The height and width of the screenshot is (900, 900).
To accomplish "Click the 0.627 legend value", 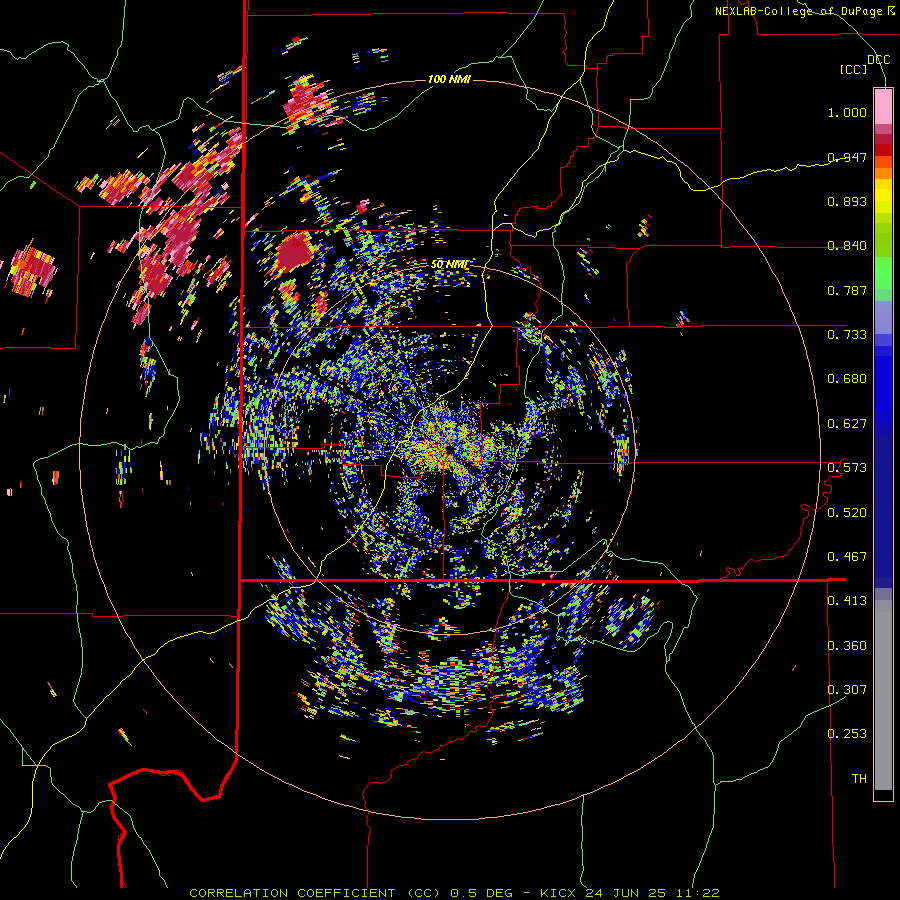I will (847, 423).
